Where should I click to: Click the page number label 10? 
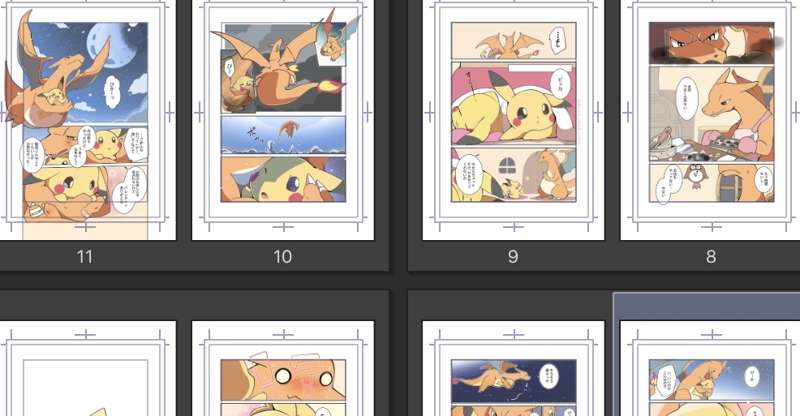pyautogui.click(x=283, y=256)
